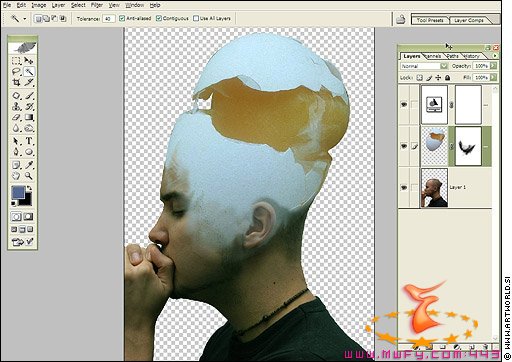The width and height of the screenshot is (512, 362).
Task: Select the Clone Stamp tool
Action: [x=16, y=107]
